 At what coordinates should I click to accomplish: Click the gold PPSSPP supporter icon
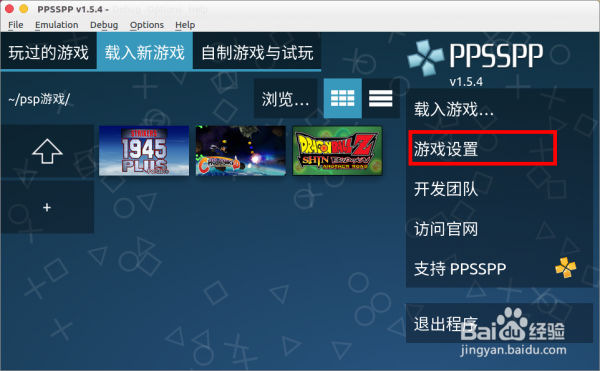(566, 267)
